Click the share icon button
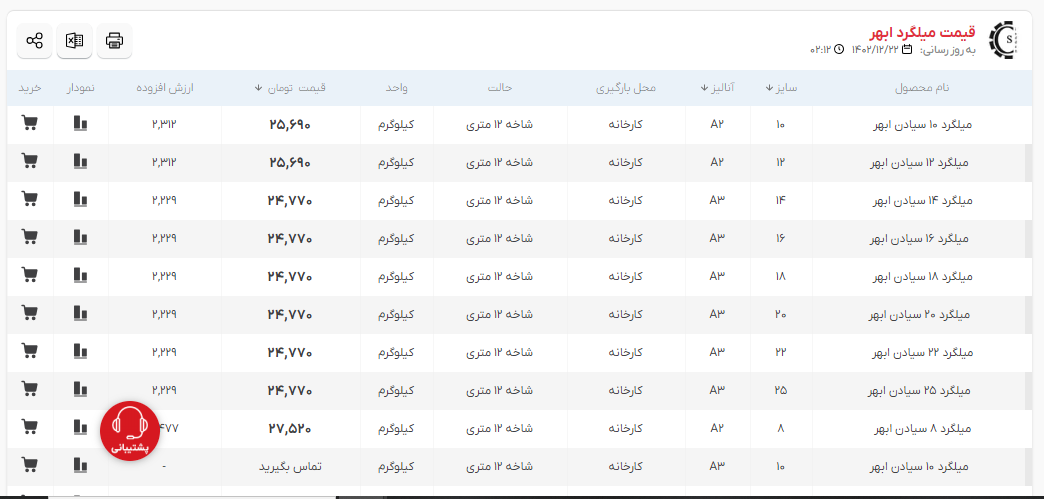The width and height of the screenshot is (1044, 499). point(35,41)
